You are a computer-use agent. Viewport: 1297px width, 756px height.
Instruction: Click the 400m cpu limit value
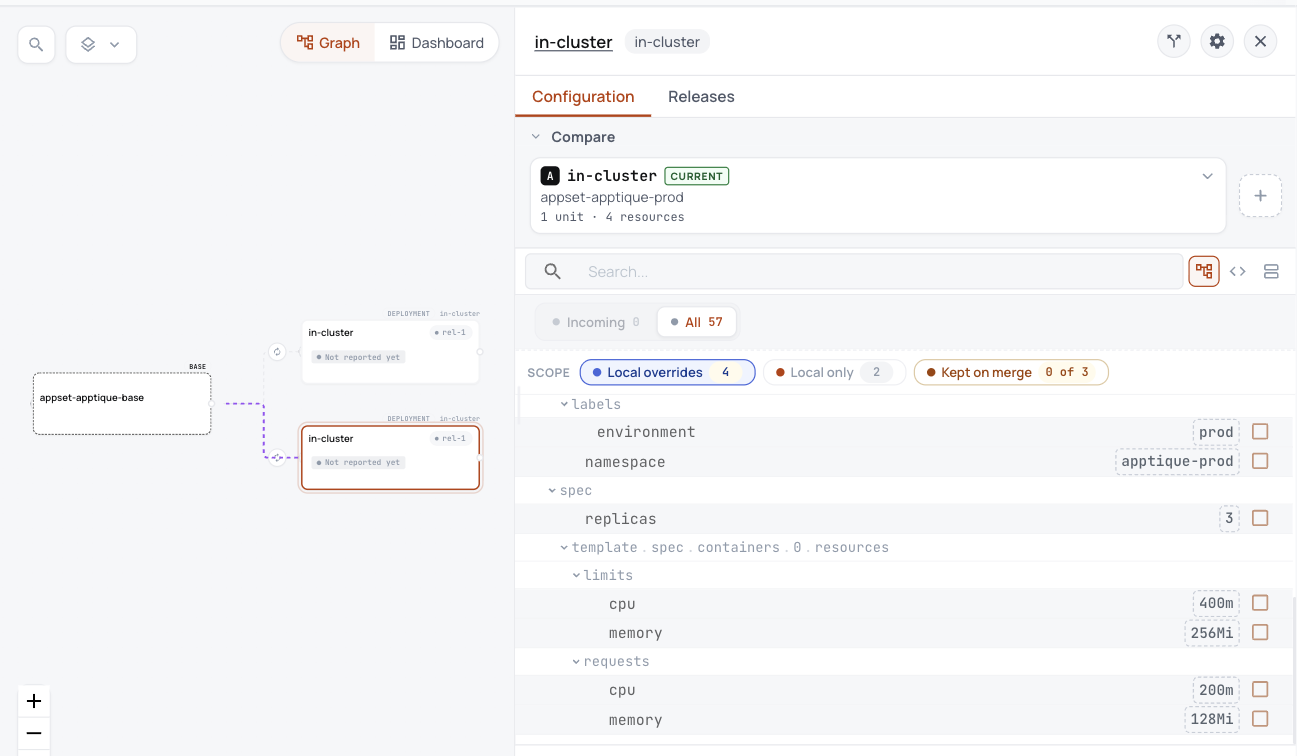pos(1216,604)
